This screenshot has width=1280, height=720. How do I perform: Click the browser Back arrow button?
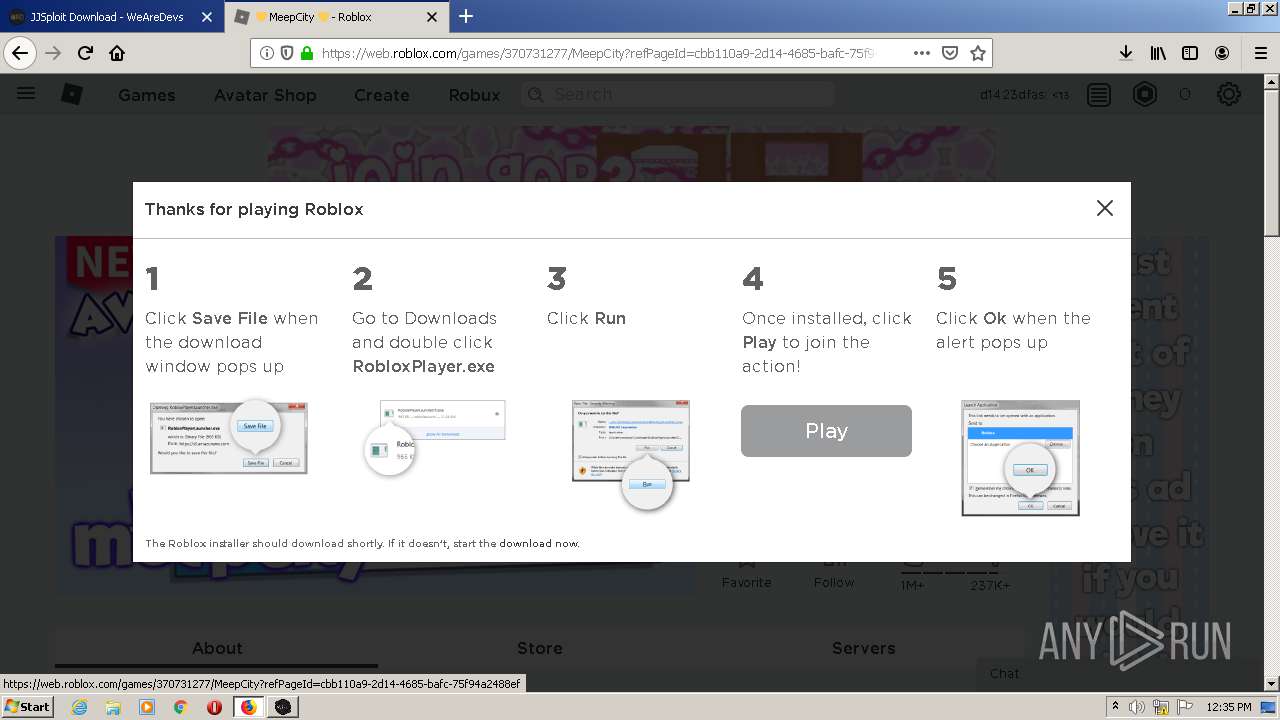click(x=20, y=53)
